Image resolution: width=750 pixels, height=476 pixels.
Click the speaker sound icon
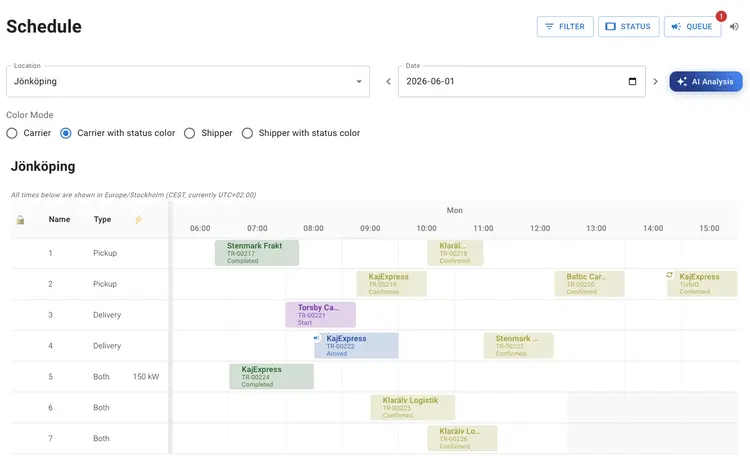[x=734, y=27]
